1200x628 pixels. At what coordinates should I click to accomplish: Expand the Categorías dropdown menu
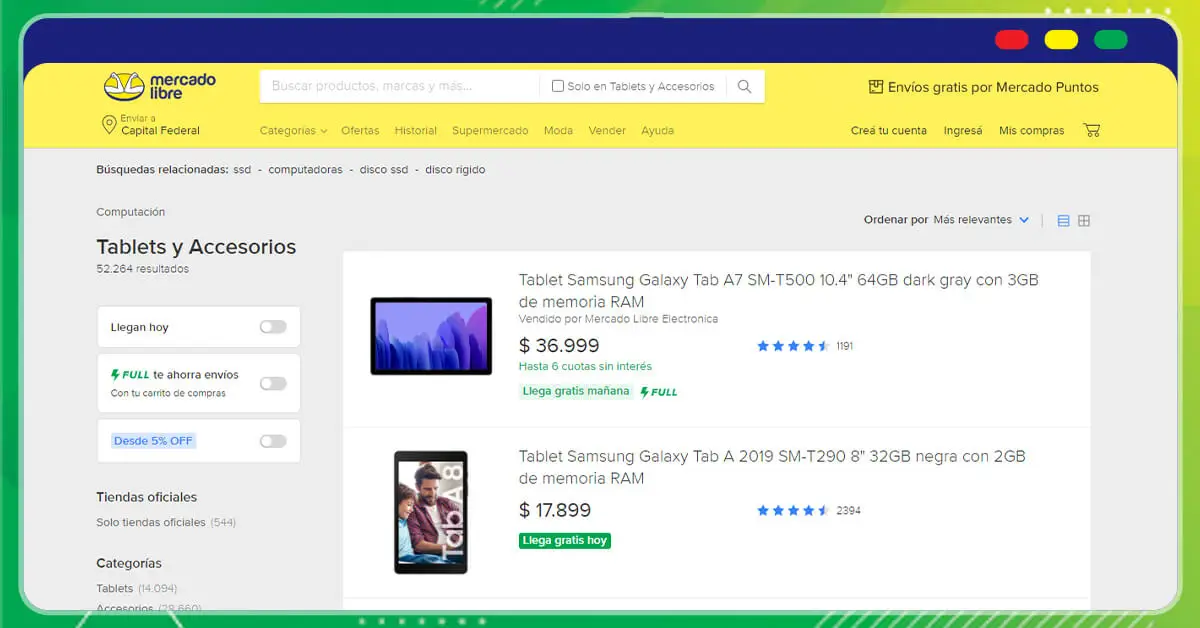pyautogui.click(x=293, y=131)
